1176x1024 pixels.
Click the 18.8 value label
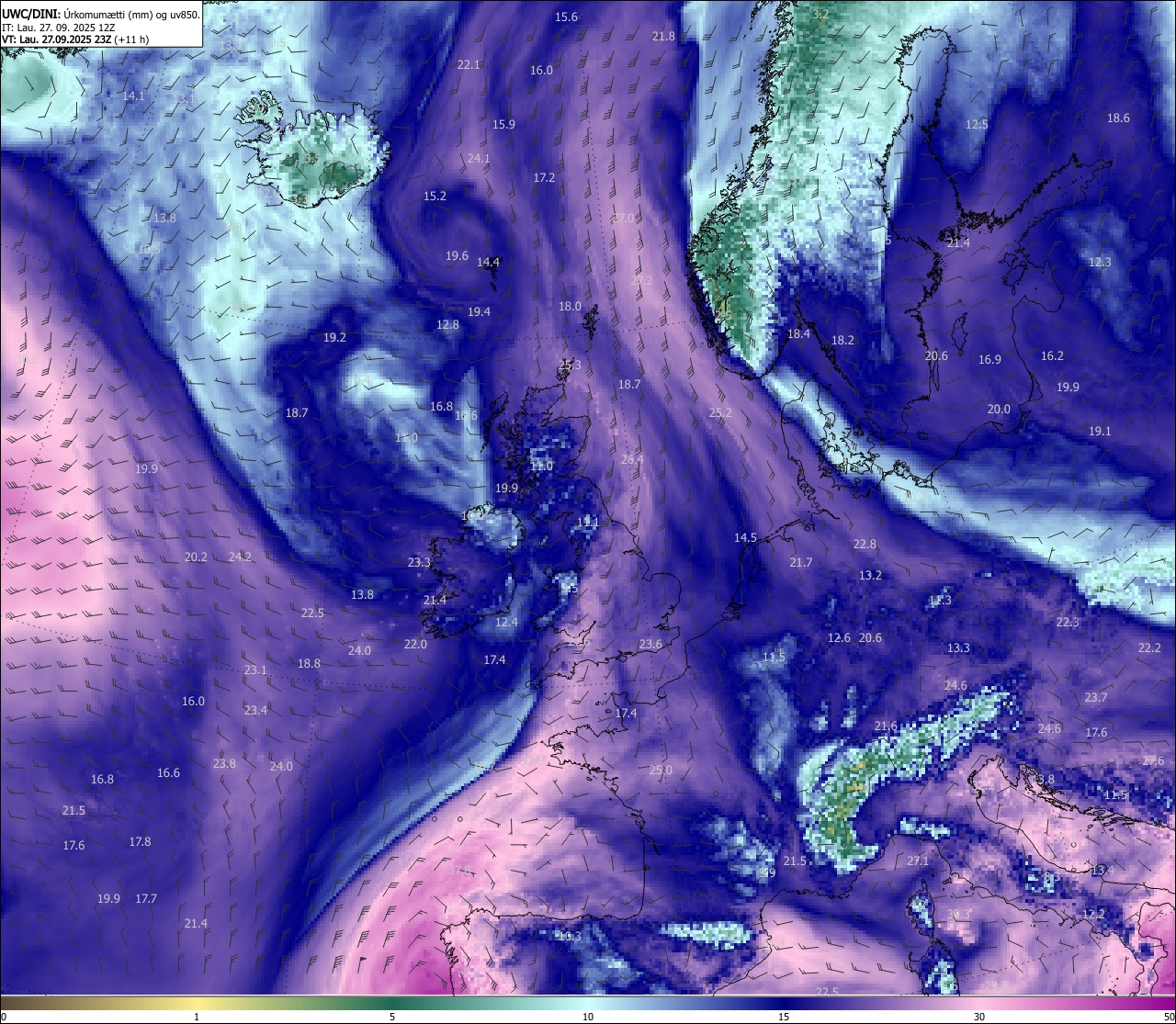tap(309, 663)
